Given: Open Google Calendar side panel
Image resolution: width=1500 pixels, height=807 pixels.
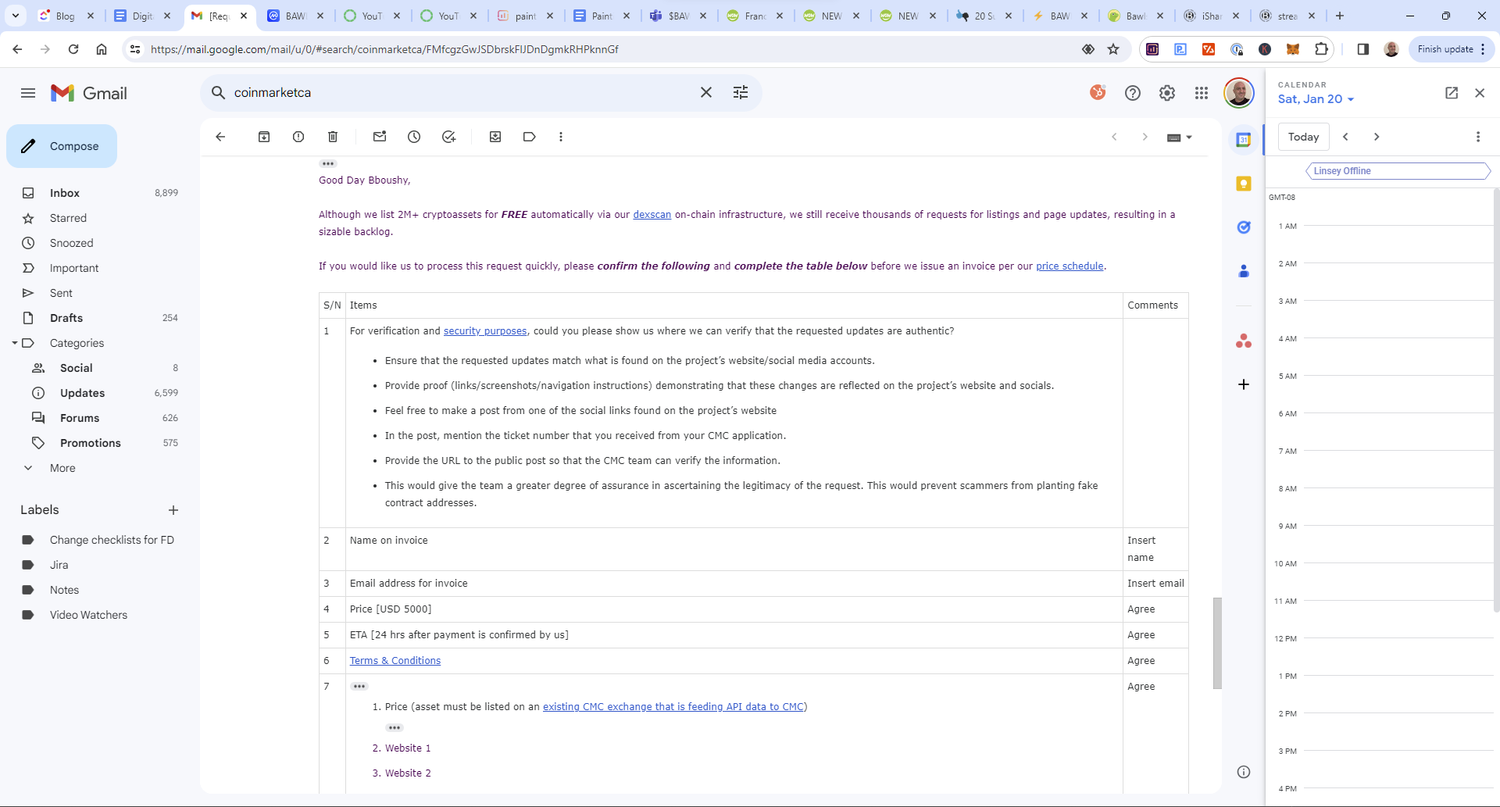Looking at the screenshot, I should tap(1243, 141).
